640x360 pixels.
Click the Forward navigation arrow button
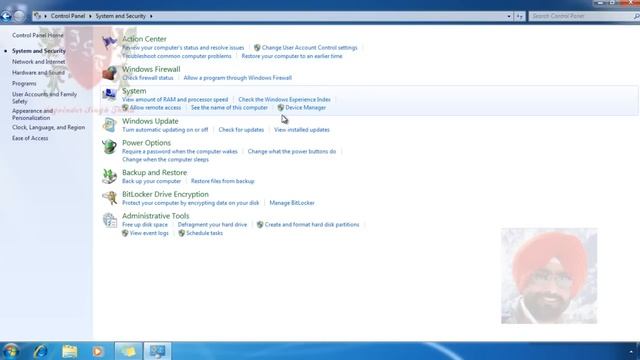(x=19, y=16)
